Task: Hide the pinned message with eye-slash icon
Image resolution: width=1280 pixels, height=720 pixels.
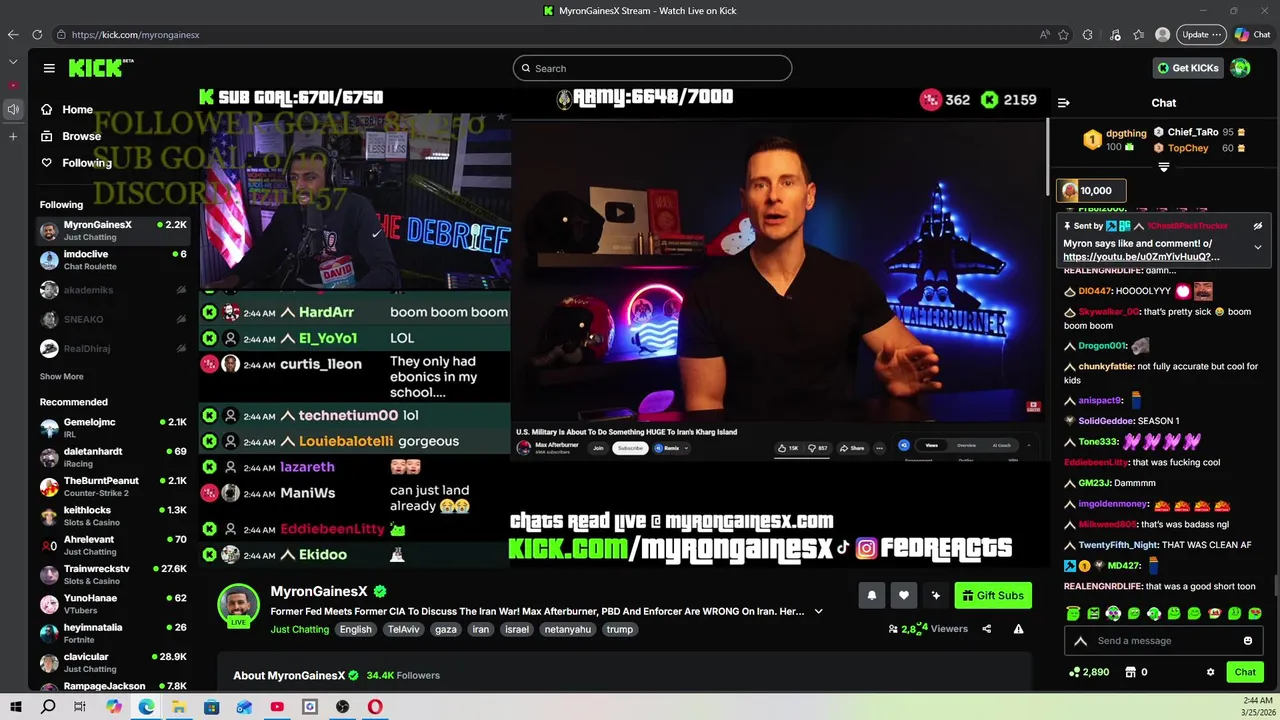Action: tap(1258, 226)
